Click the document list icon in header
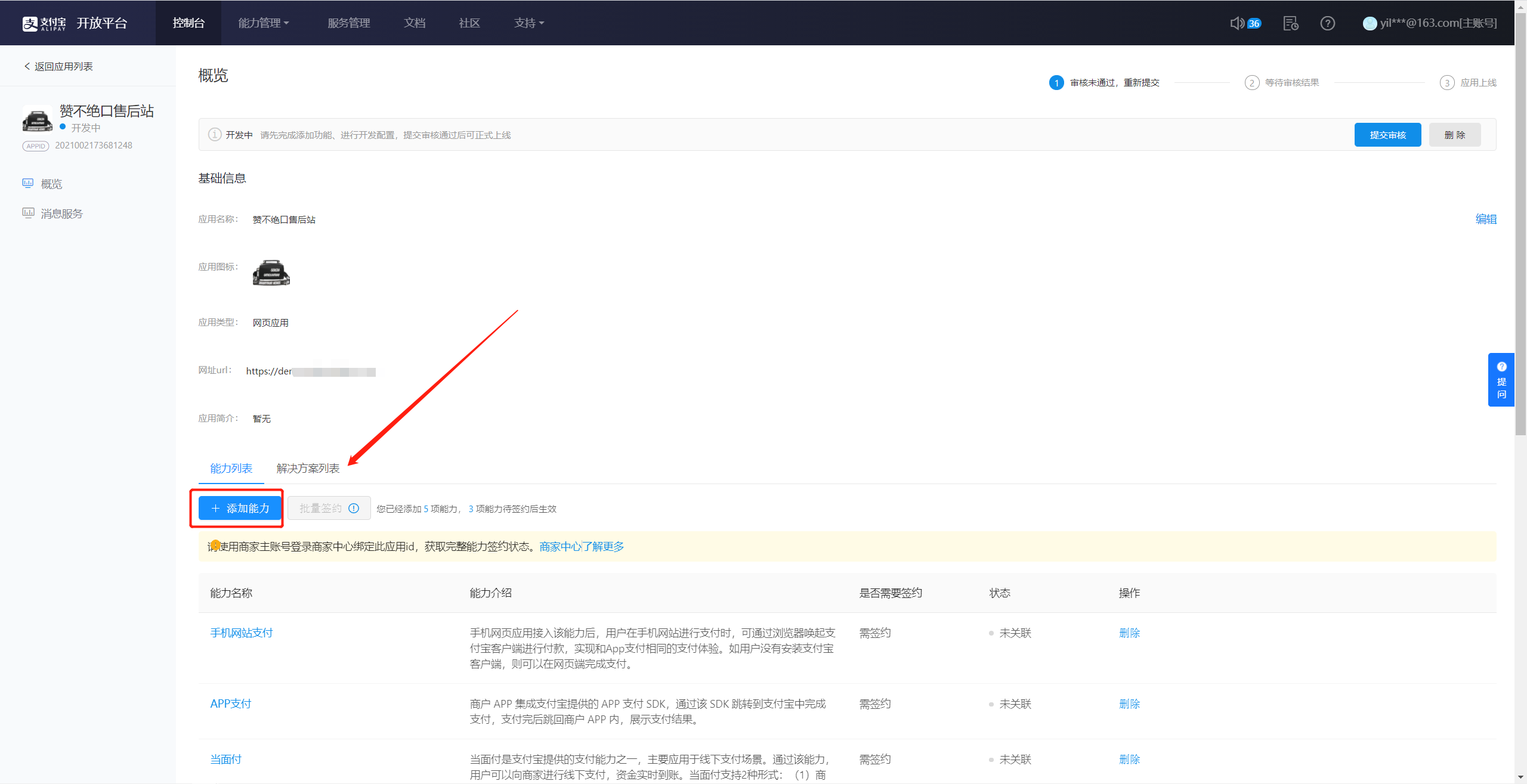The width and height of the screenshot is (1527, 784). pos(1290,23)
